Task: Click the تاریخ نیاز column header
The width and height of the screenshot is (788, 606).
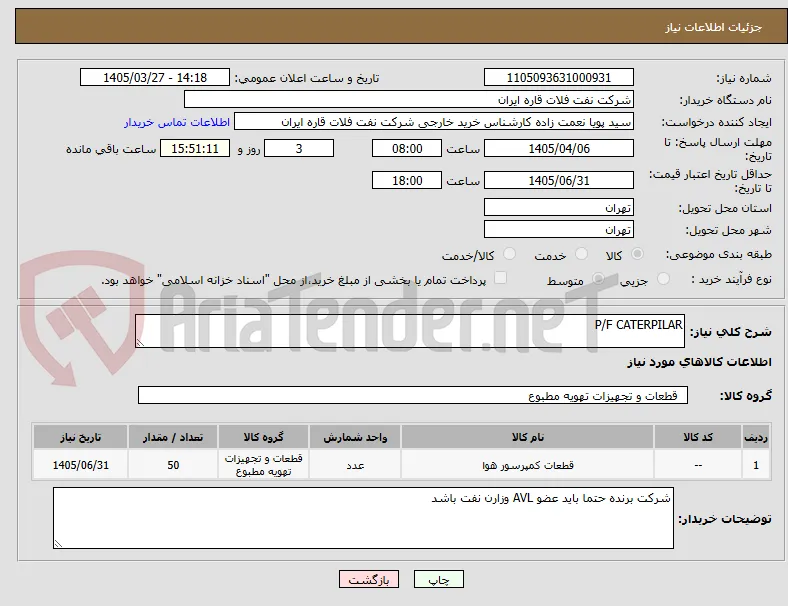Action: coord(80,437)
